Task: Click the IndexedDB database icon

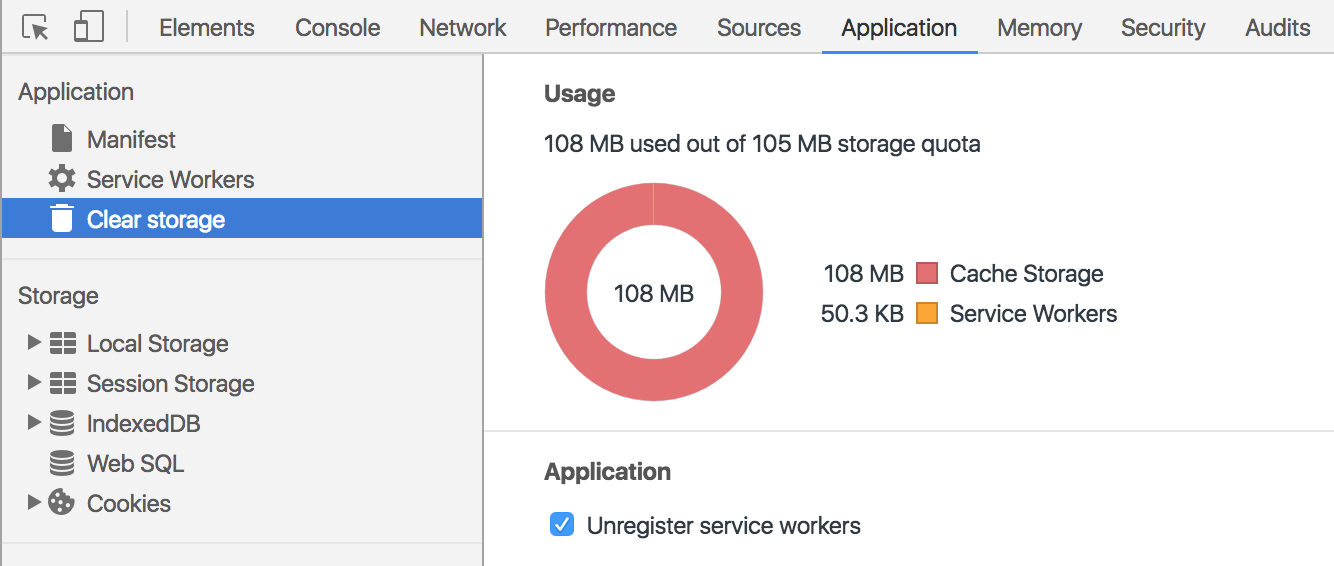Action: [x=62, y=423]
